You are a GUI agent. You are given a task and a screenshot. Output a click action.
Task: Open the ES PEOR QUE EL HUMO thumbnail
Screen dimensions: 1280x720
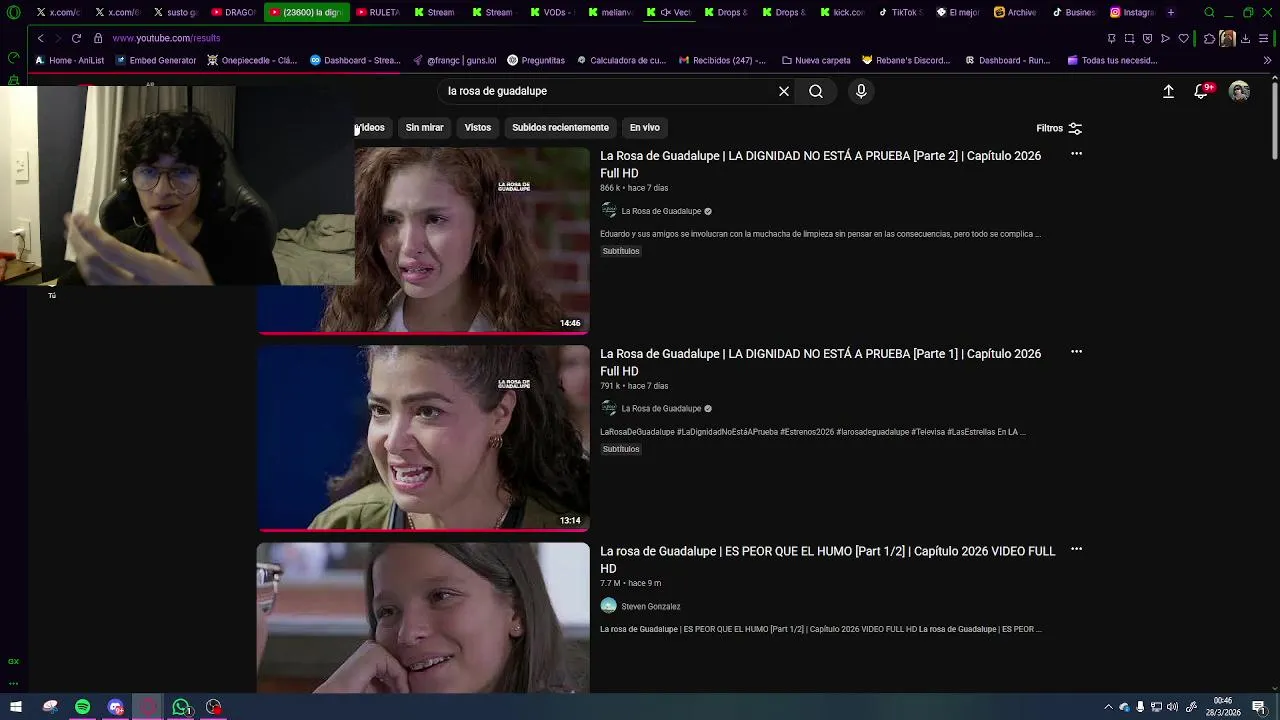click(423, 618)
